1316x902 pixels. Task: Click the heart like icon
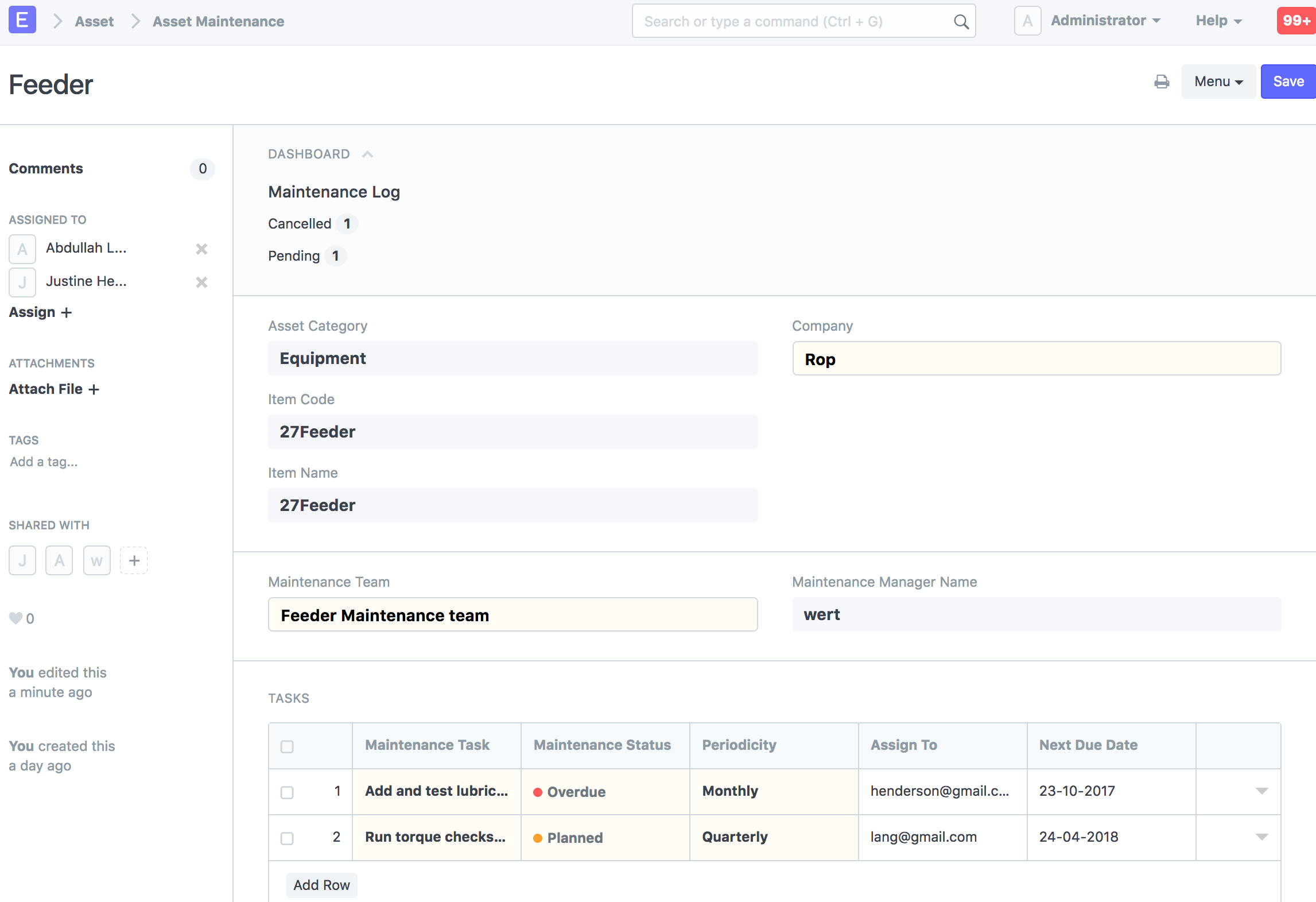pos(15,618)
